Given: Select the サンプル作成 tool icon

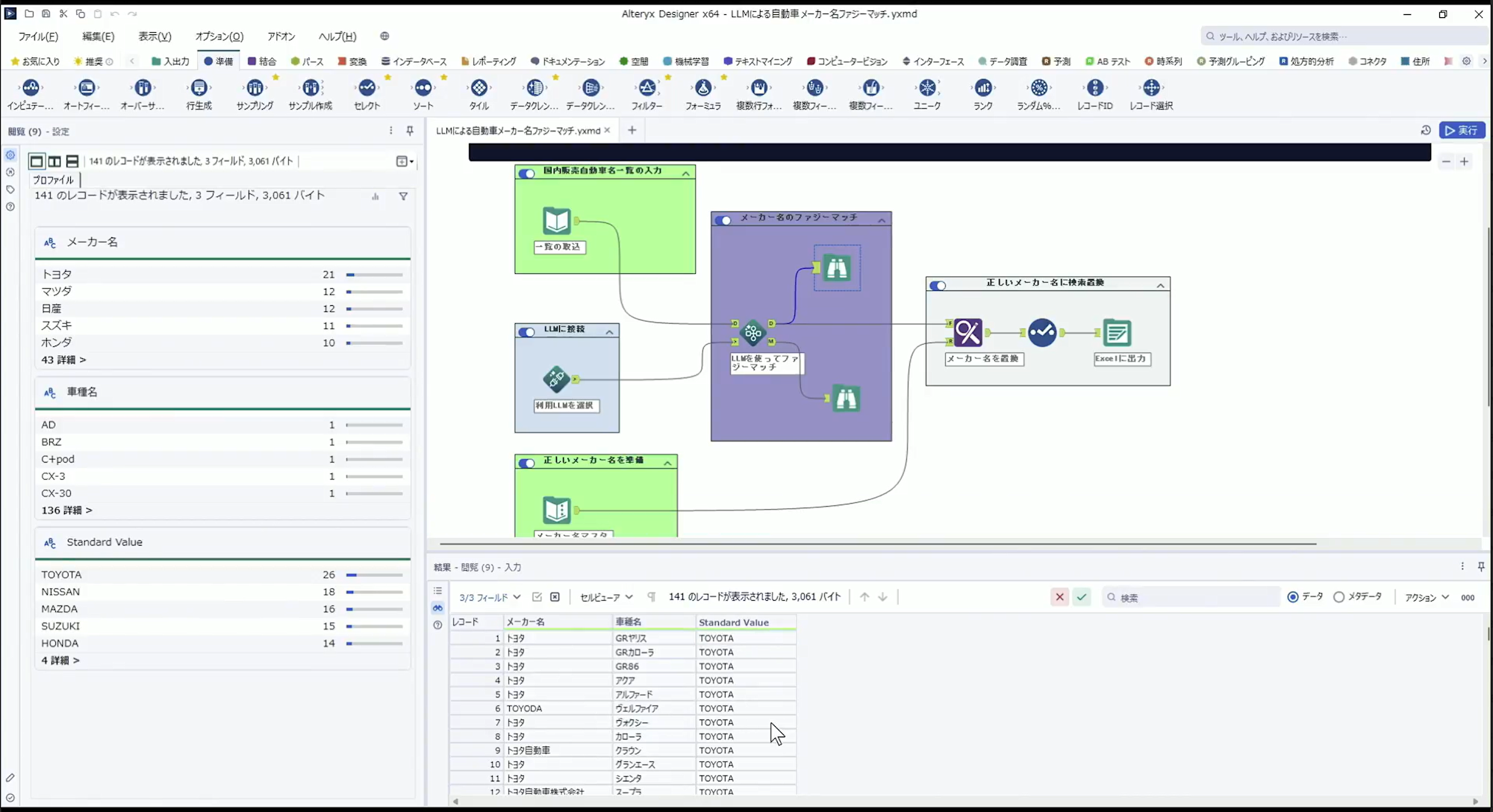Looking at the screenshot, I should 311,88.
